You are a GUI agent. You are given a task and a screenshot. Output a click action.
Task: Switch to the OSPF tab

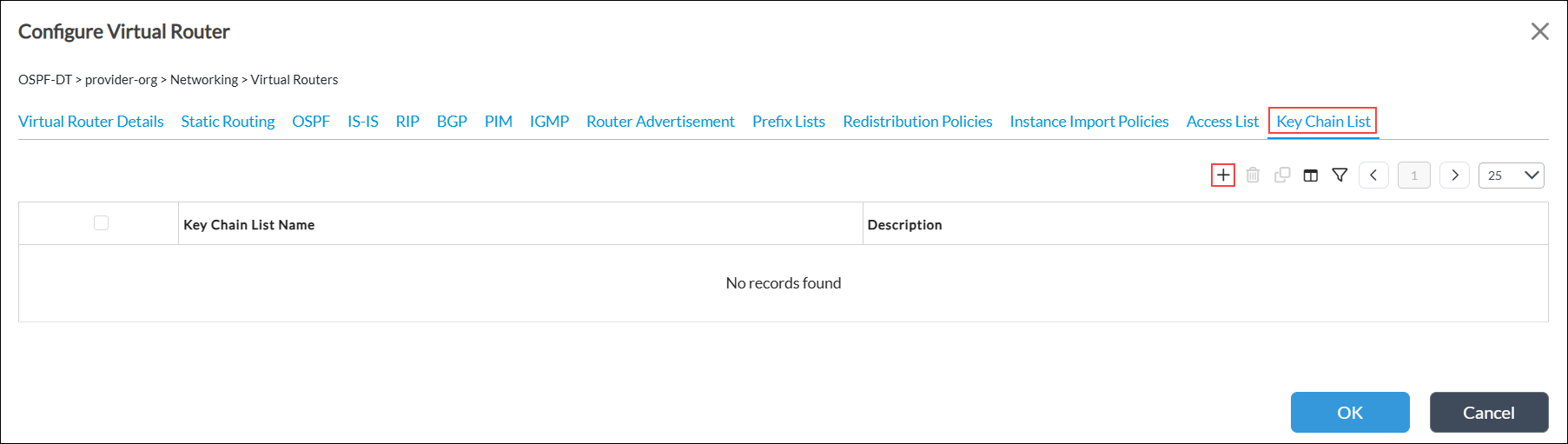[x=310, y=122]
